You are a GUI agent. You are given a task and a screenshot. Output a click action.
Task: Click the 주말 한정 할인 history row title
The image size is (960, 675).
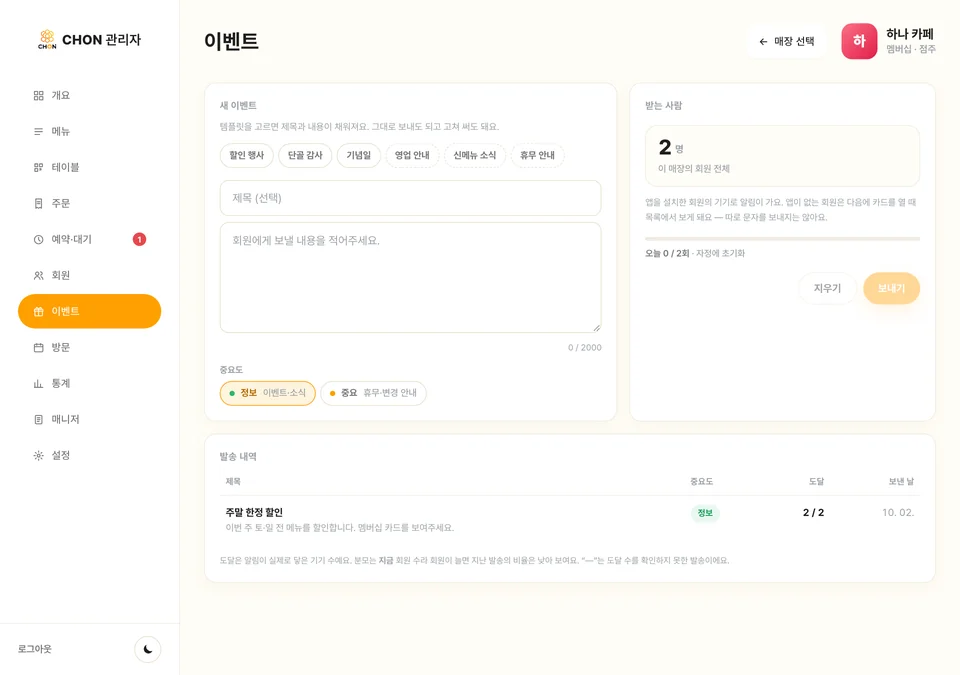pyautogui.click(x=254, y=513)
